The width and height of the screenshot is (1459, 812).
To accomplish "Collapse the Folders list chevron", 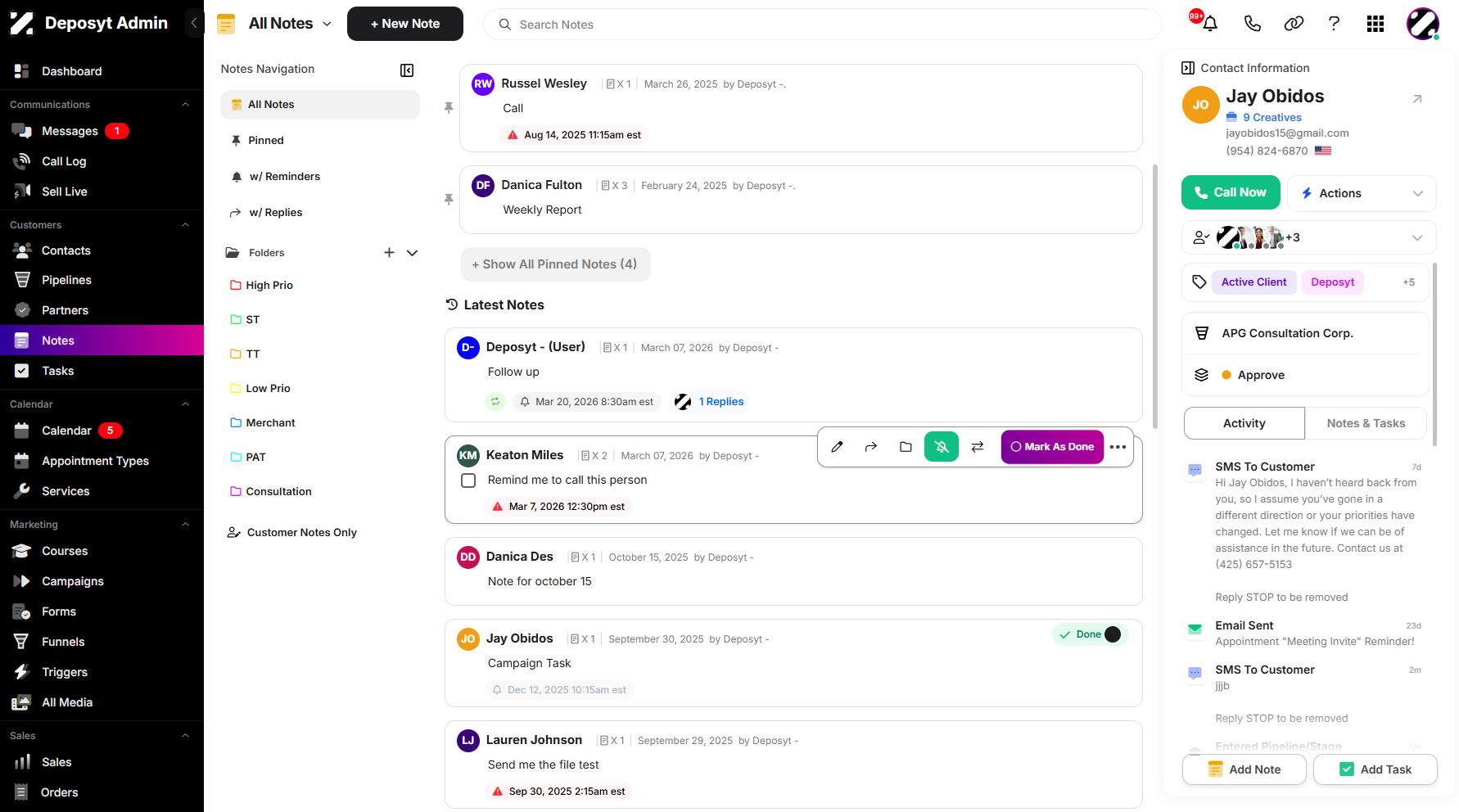I will coord(413,253).
